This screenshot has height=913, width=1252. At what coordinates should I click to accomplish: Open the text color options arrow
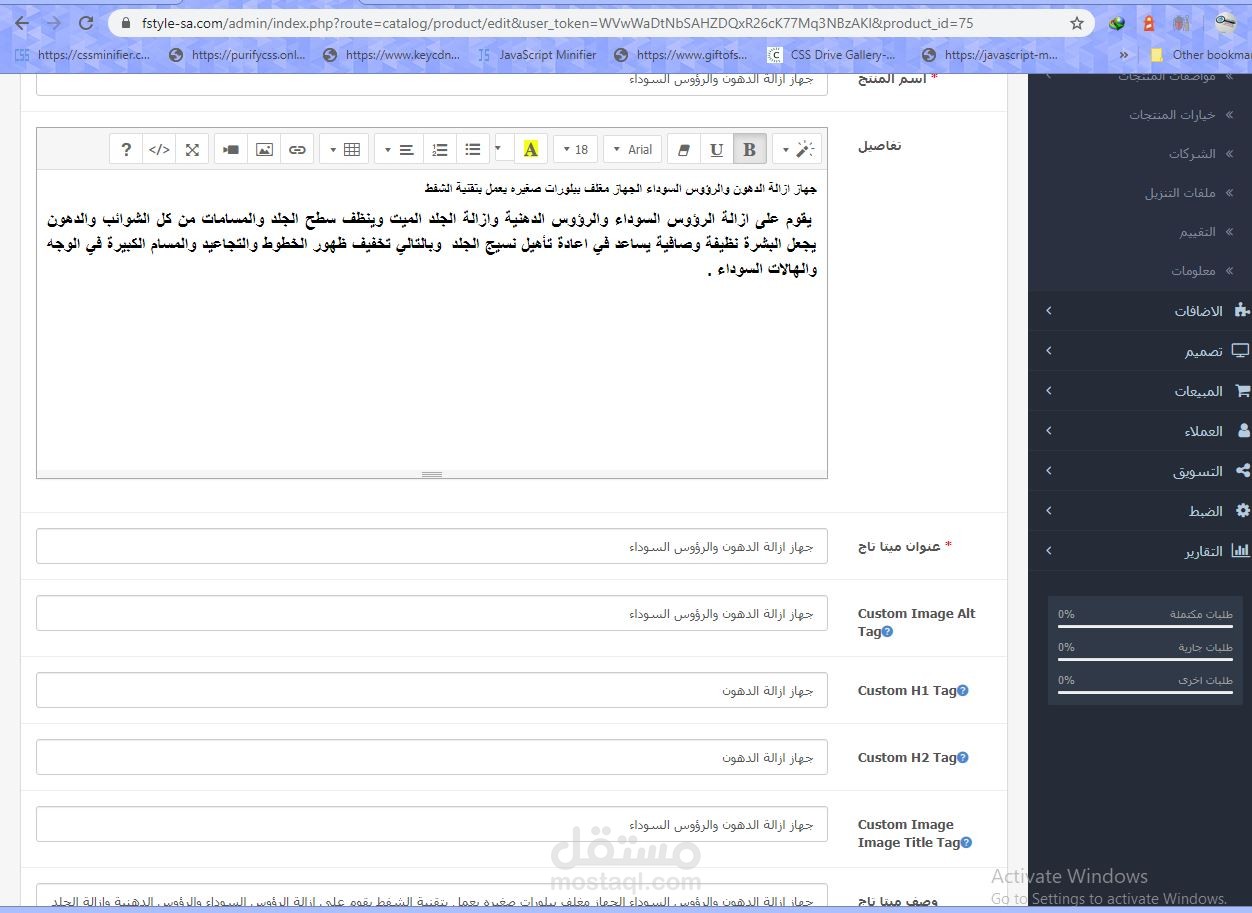point(500,149)
